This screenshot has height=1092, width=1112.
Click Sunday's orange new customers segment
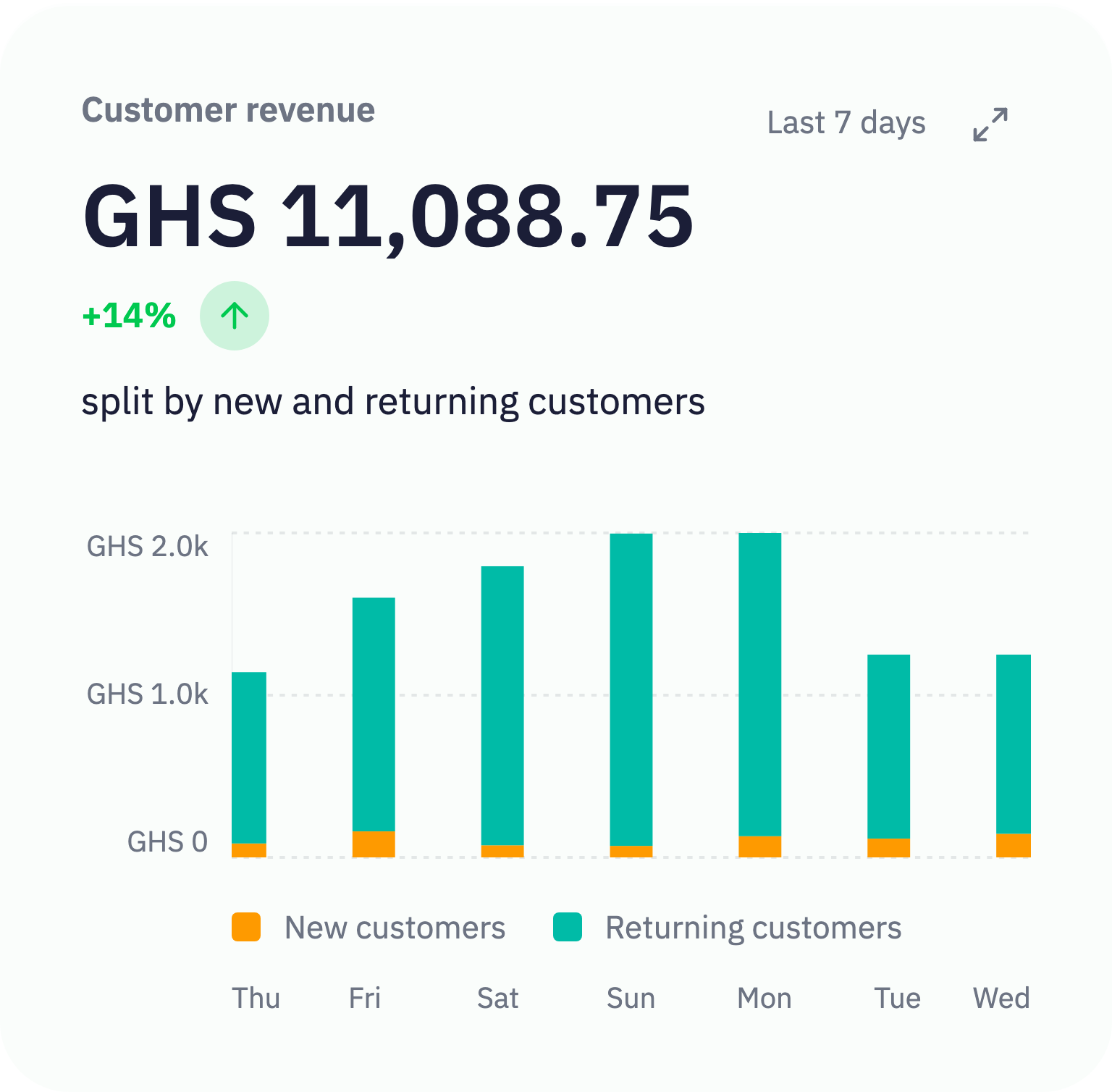tap(631, 852)
